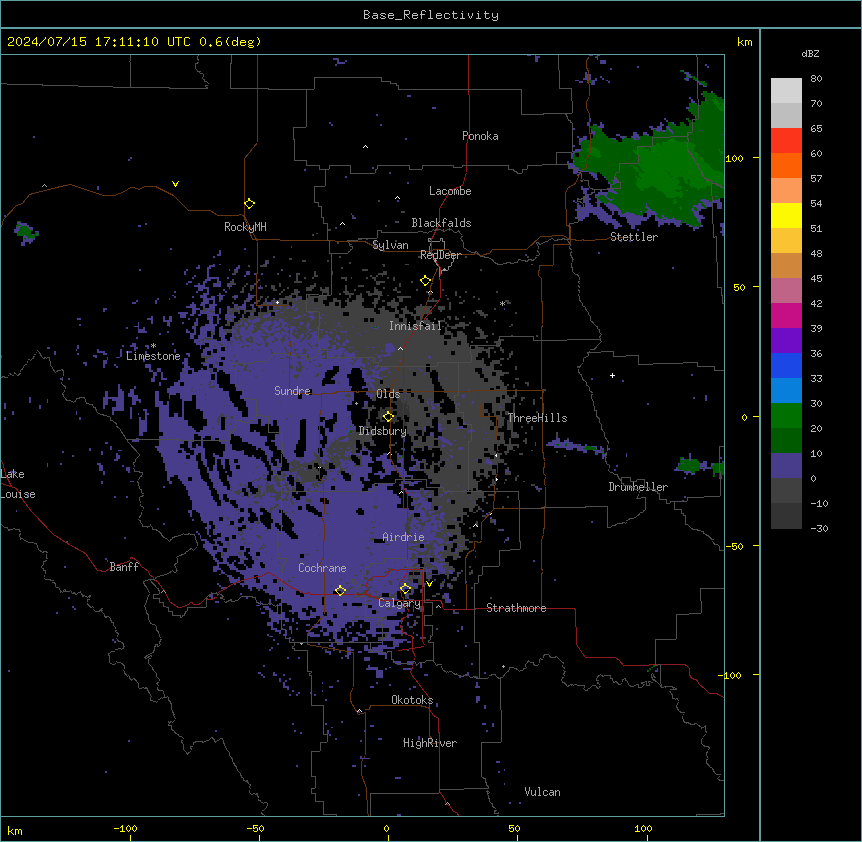Select the yellow diamond marker near Olds
Image resolution: width=862 pixels, height=842 pixels.
pyautogui.click(x=388, y=417)
